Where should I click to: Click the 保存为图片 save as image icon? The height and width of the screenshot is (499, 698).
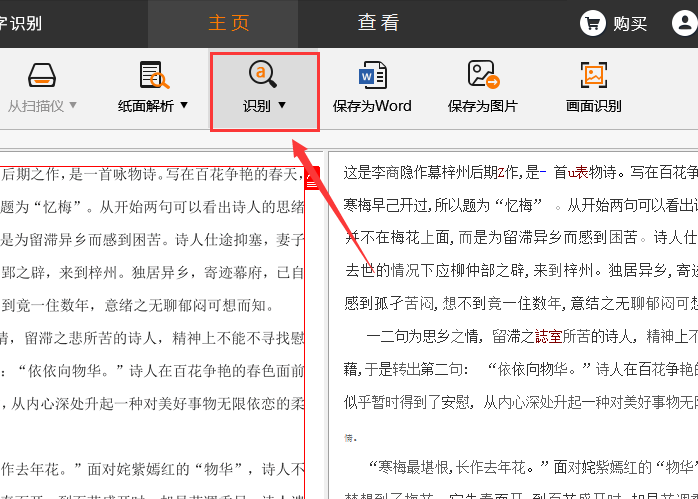point(483,76)
